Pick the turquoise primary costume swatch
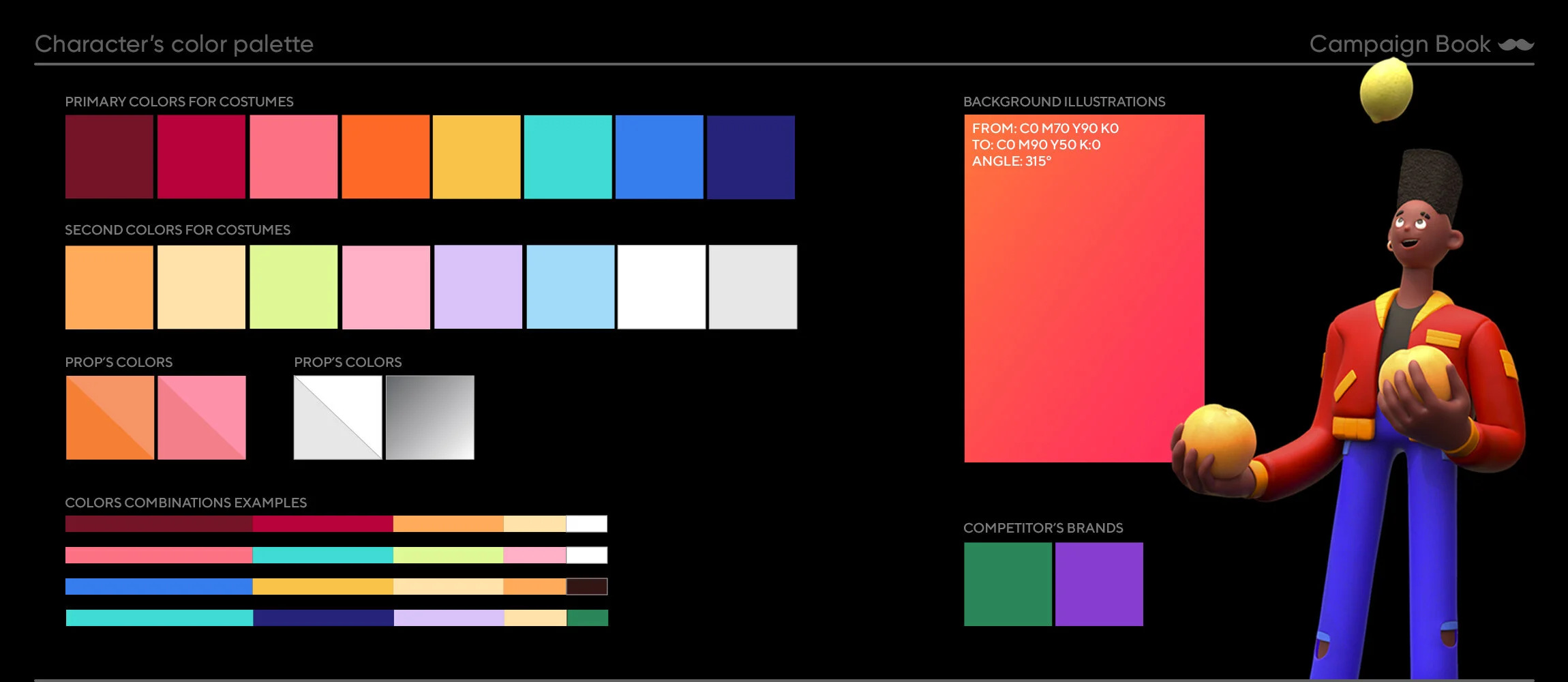Screen dimensions: 1568x682 click(x=568, y=157)
